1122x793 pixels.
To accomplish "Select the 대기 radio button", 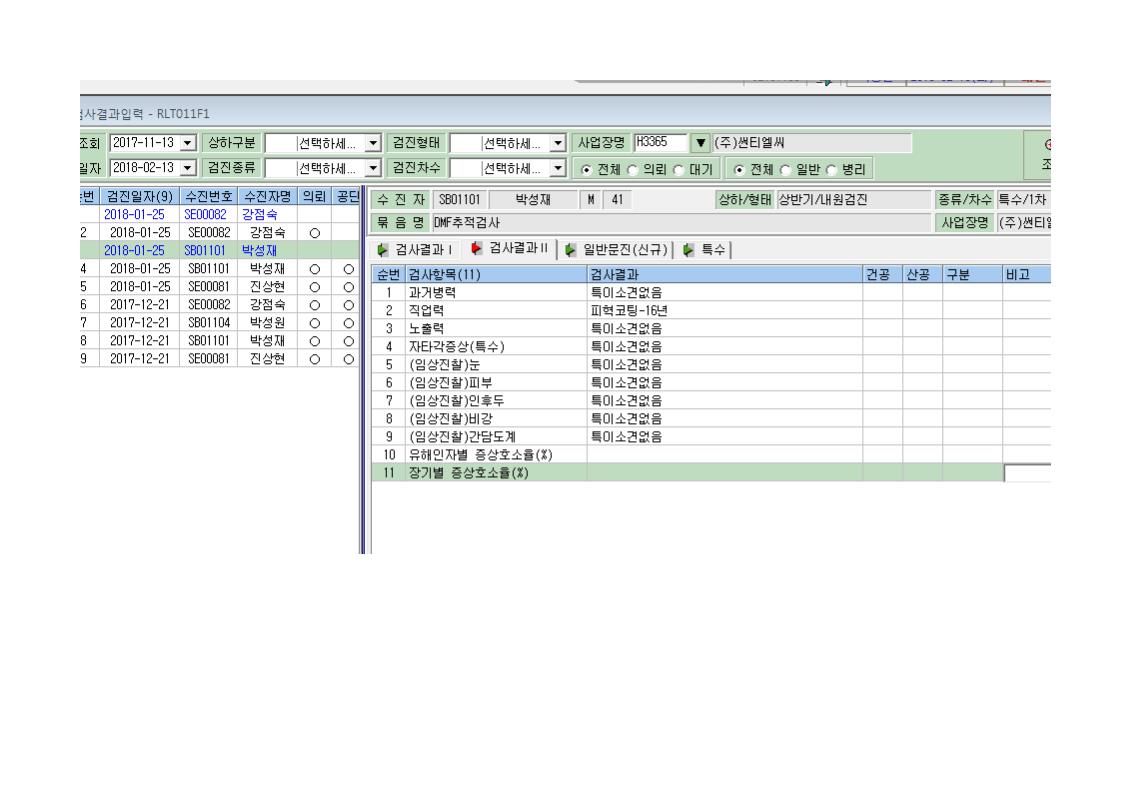I will click(x=679, y=170).
